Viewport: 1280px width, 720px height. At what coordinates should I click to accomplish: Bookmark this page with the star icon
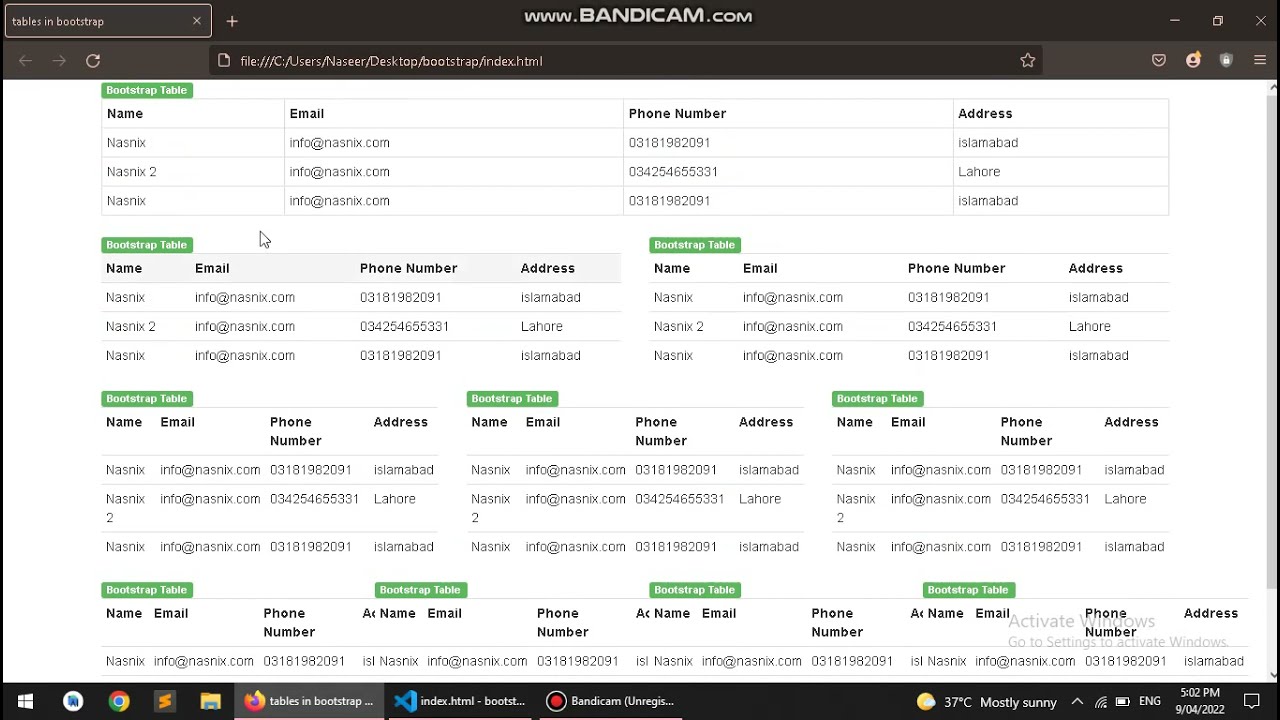click(1027, 61)
